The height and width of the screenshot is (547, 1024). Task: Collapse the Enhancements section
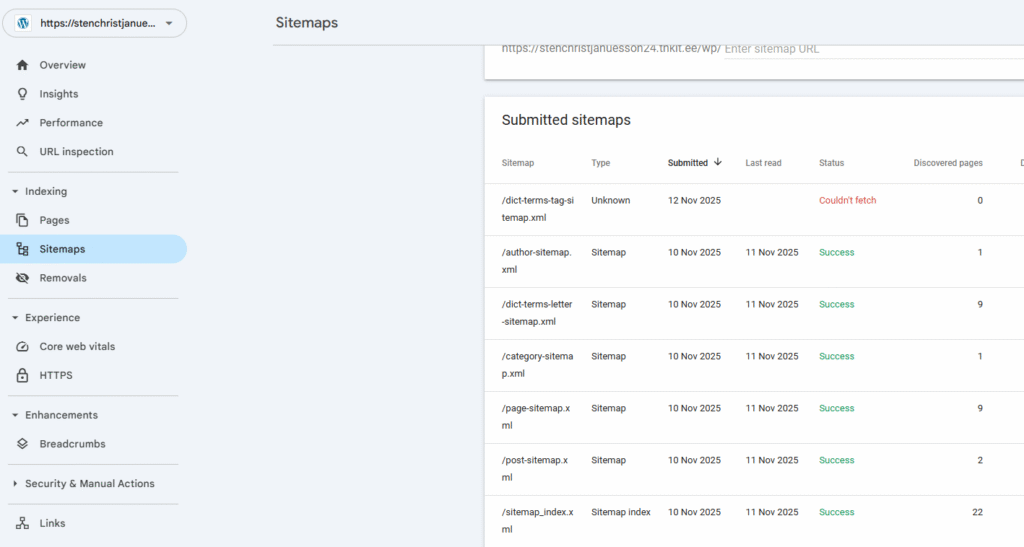pyautogui.click(x=15, y=415)
